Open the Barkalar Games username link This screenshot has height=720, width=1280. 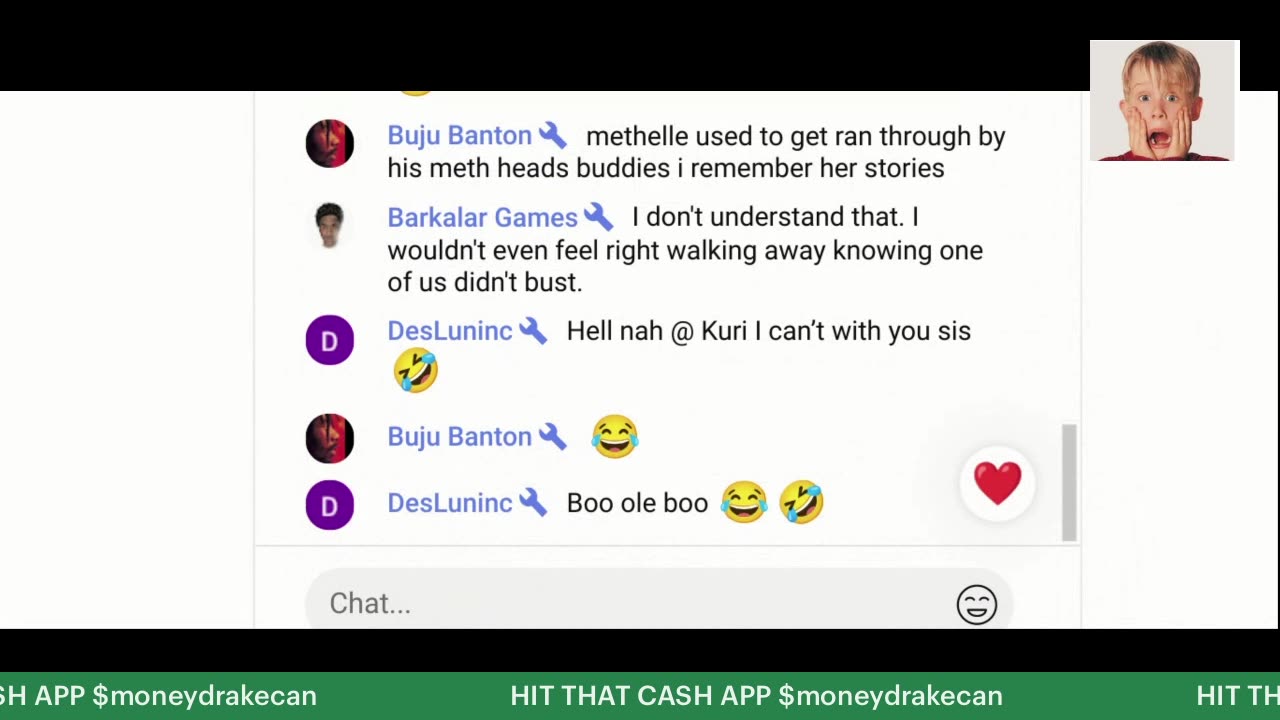pyautogui.click(x=482, y=217)
